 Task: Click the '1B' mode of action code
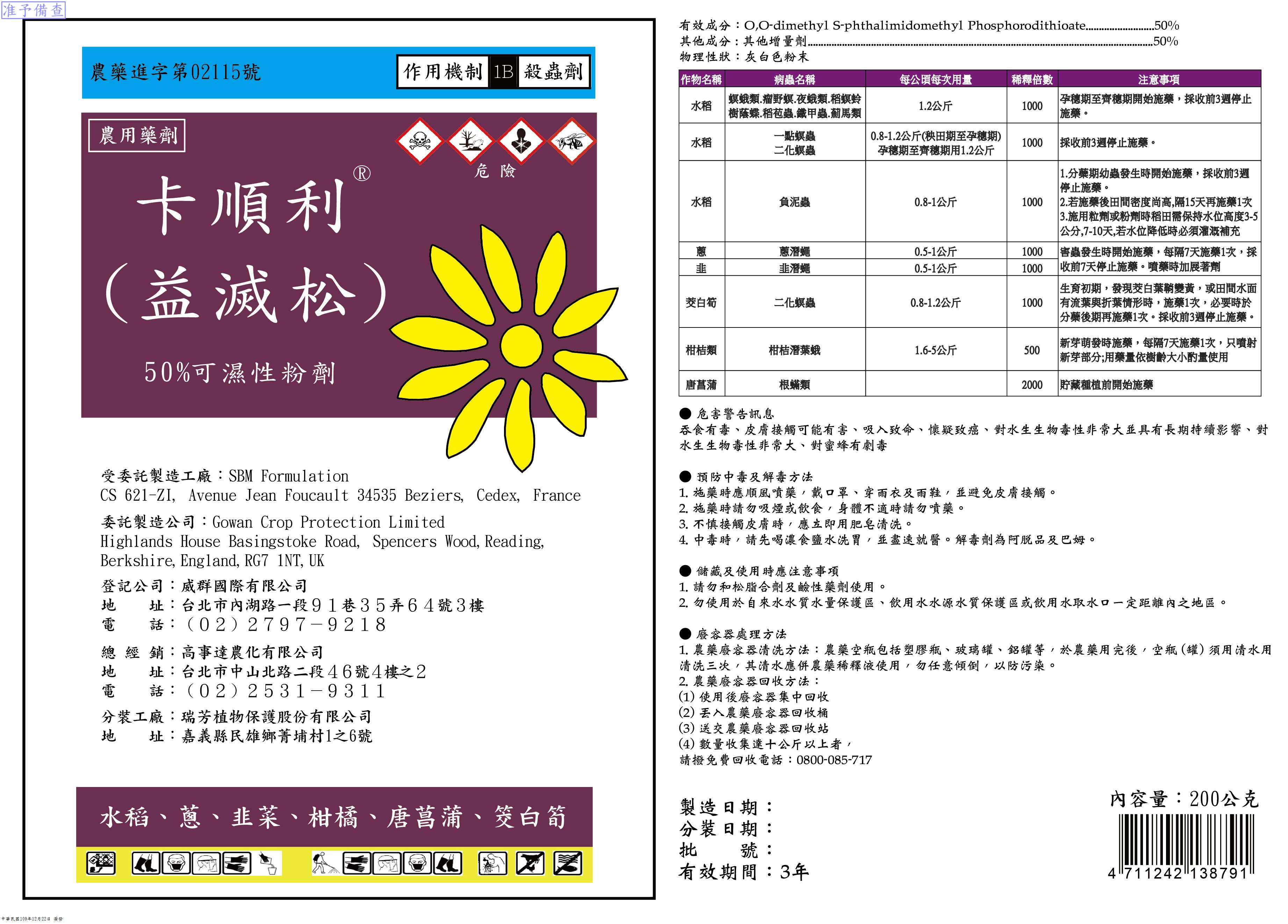click(503, 72)
